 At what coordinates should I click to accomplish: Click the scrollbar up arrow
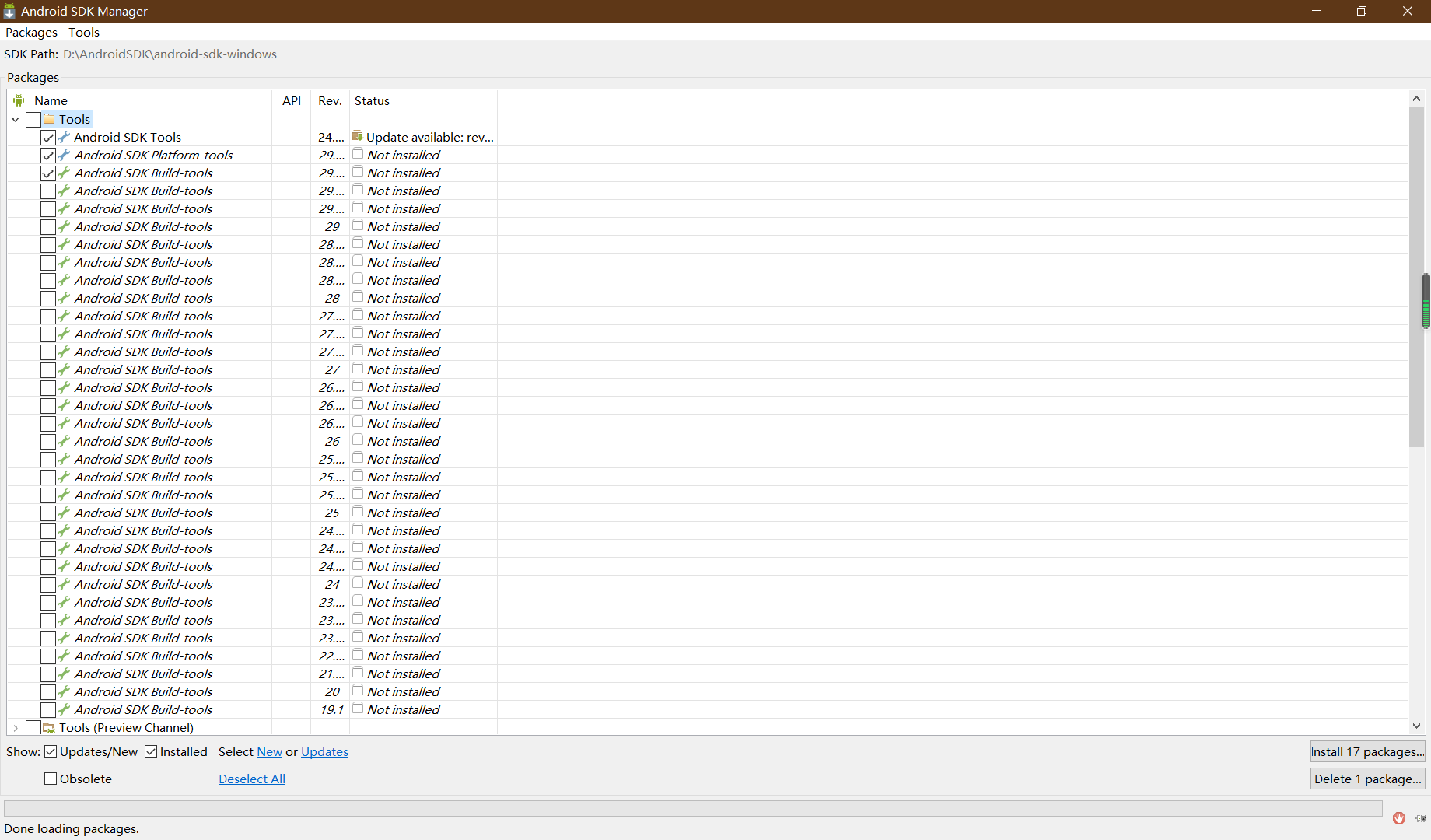point(1416,99)
